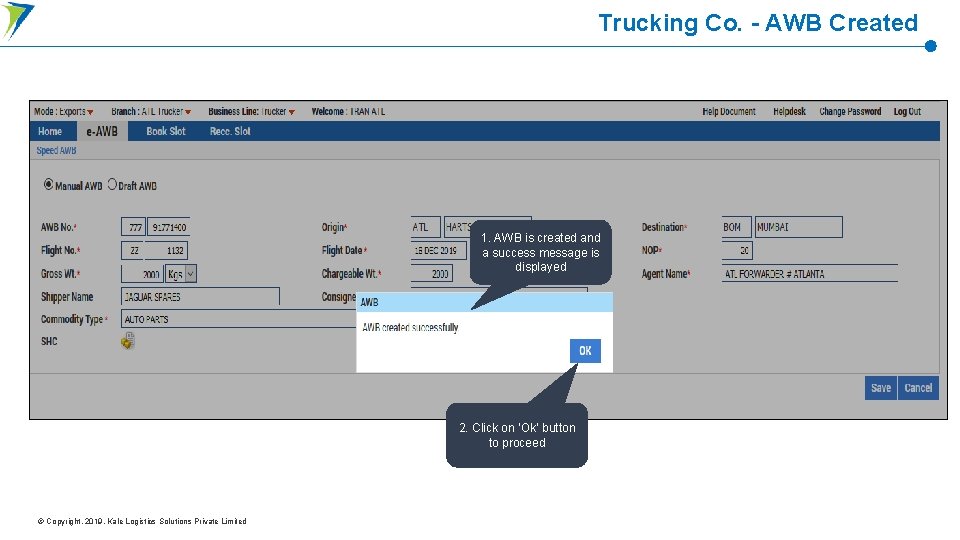The width and height of the screenshot is (960, 540).
Task: Click the Gross Wt. value field
Action: coord(143,274)
